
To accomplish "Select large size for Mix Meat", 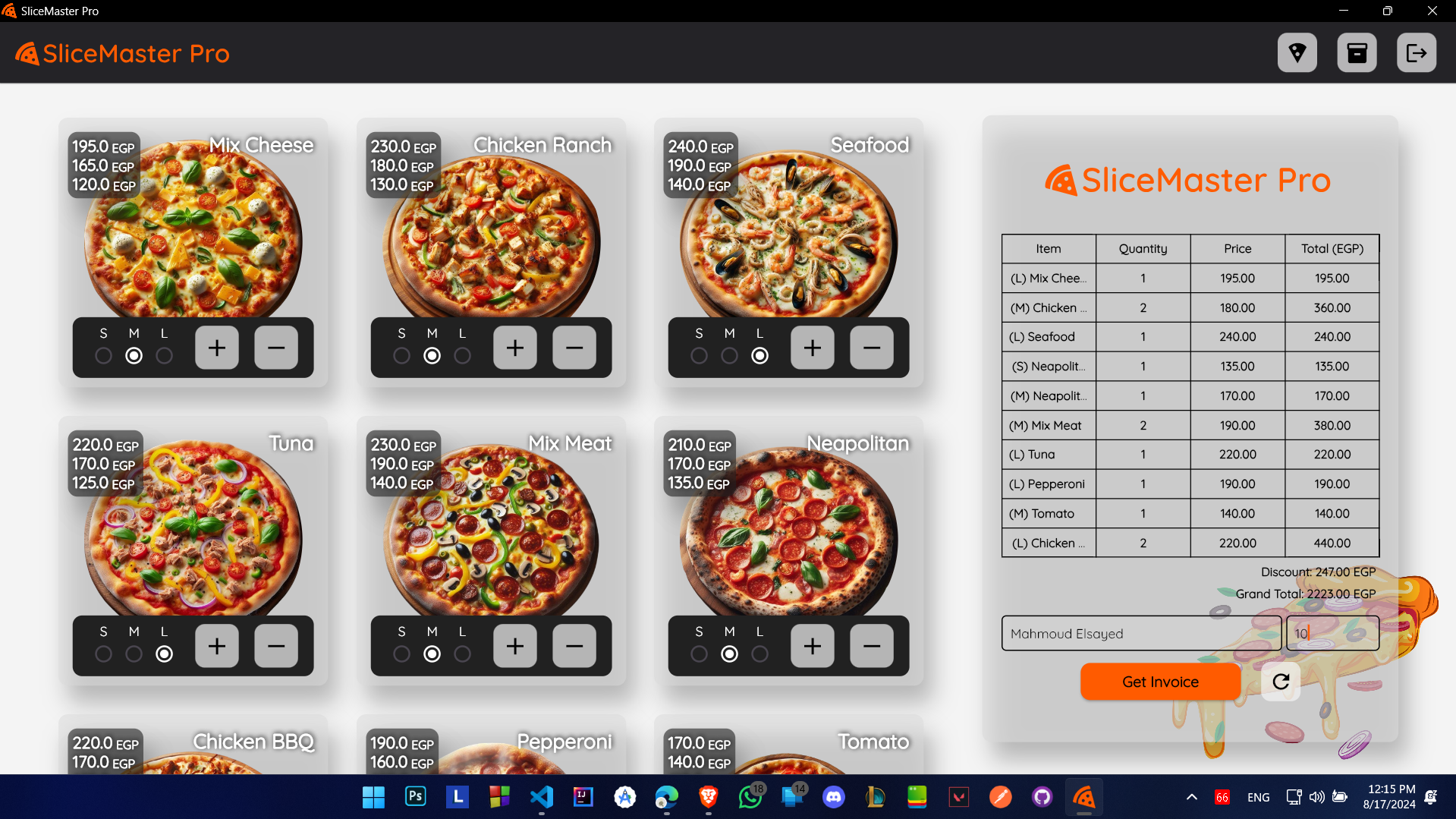I will pyautogui.click(x=462, y=654).
